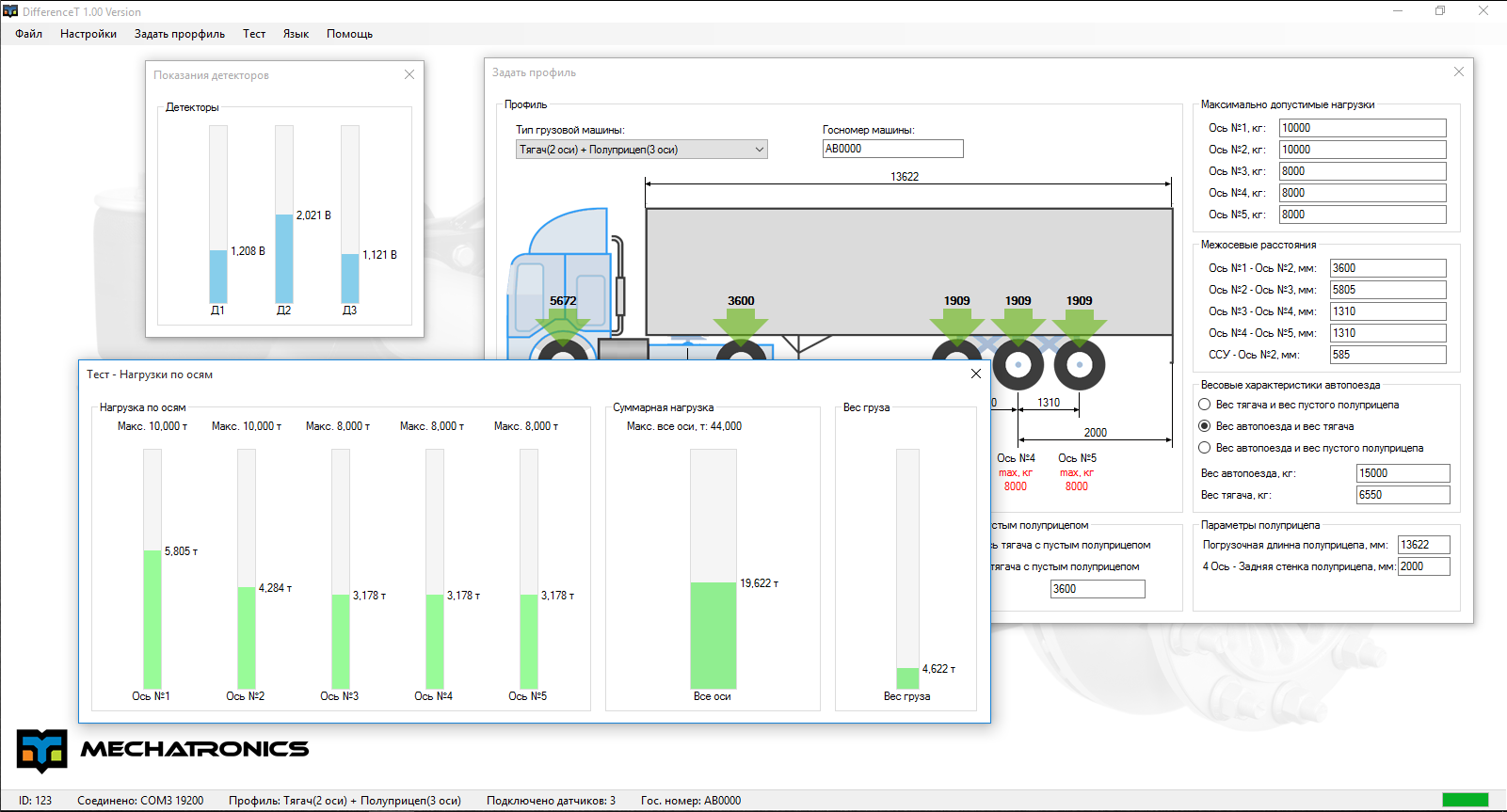This screenshot has height=812, width=1507.
Task: Select road train and empty semitrailer weight option
Action: pos(1205,448)
